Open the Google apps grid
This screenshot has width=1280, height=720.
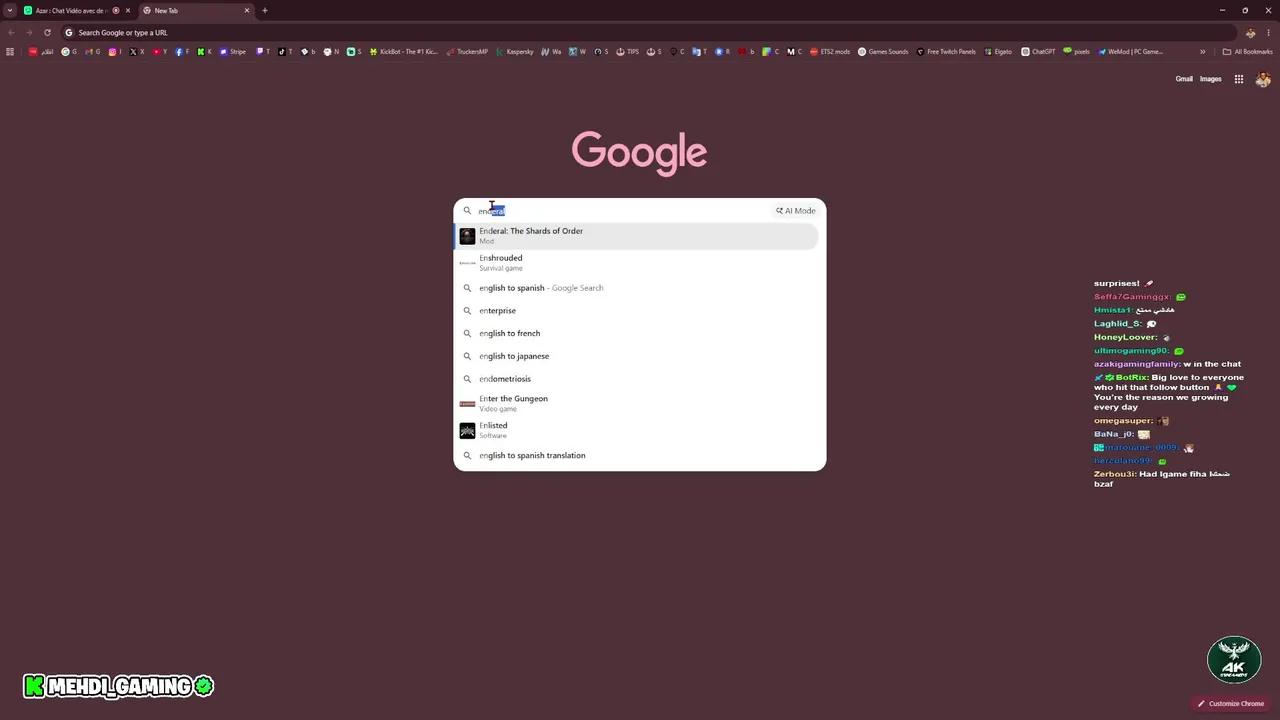click(1238, 79)
